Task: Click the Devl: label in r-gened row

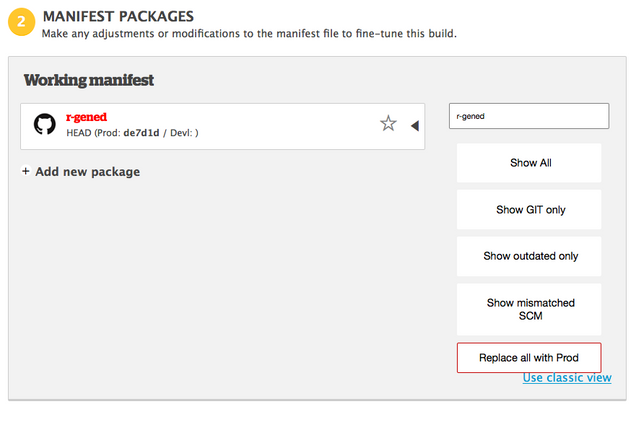Action: click(182, 132)
